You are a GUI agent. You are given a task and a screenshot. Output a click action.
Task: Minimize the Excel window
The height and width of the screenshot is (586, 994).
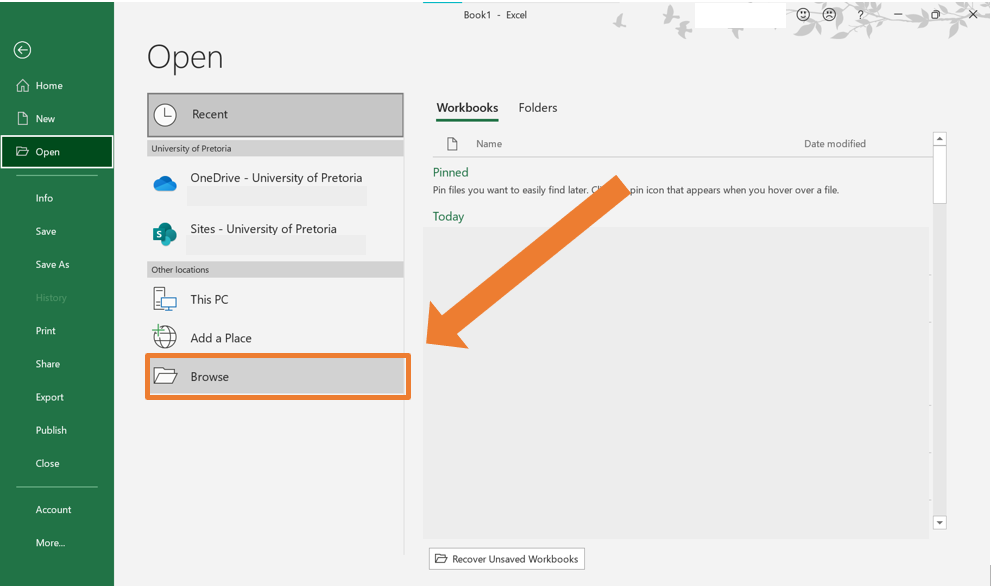898,15
